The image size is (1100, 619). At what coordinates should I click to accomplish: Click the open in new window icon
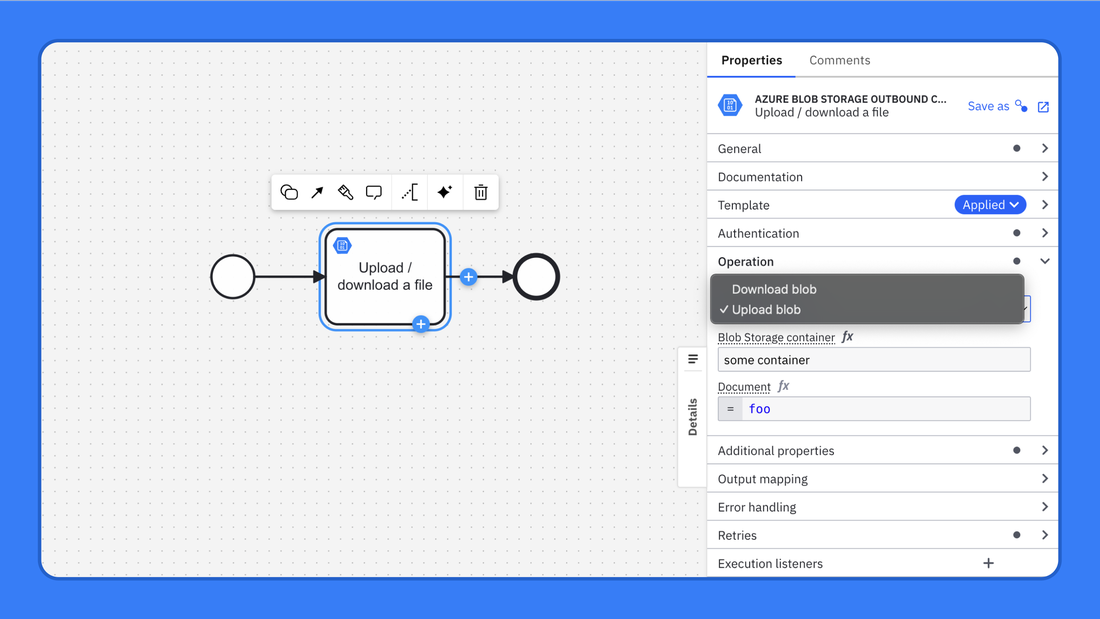1043,107
